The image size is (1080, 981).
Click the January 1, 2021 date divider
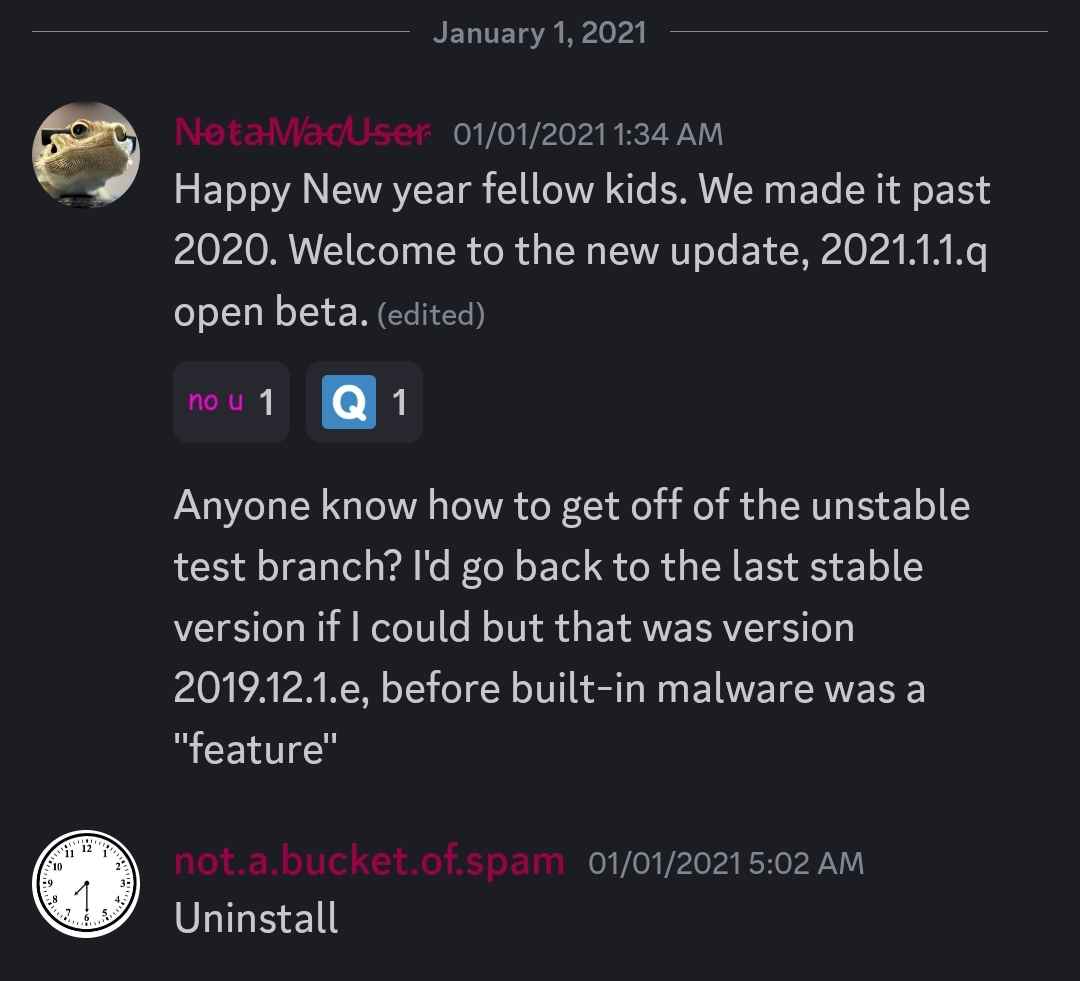540,32
